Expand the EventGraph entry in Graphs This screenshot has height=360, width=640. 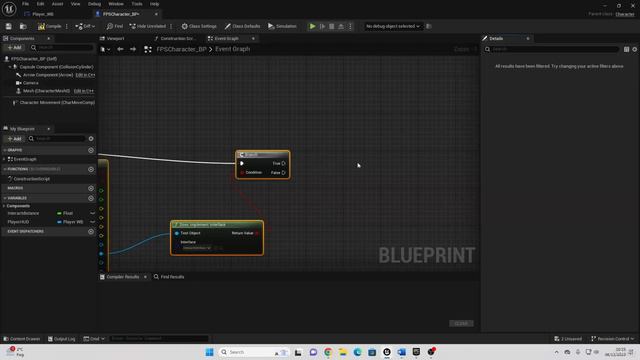[x=4, y=159]
